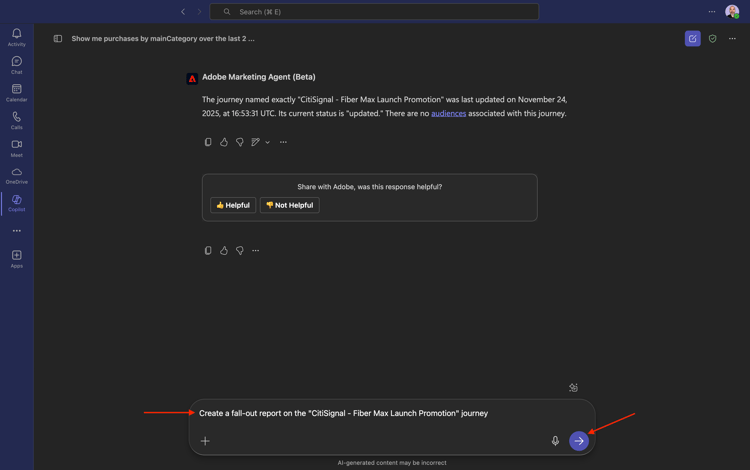Viewport: 750px width, 470px height.
Task: Copy the feedback card message
Action: pos(208,251)
